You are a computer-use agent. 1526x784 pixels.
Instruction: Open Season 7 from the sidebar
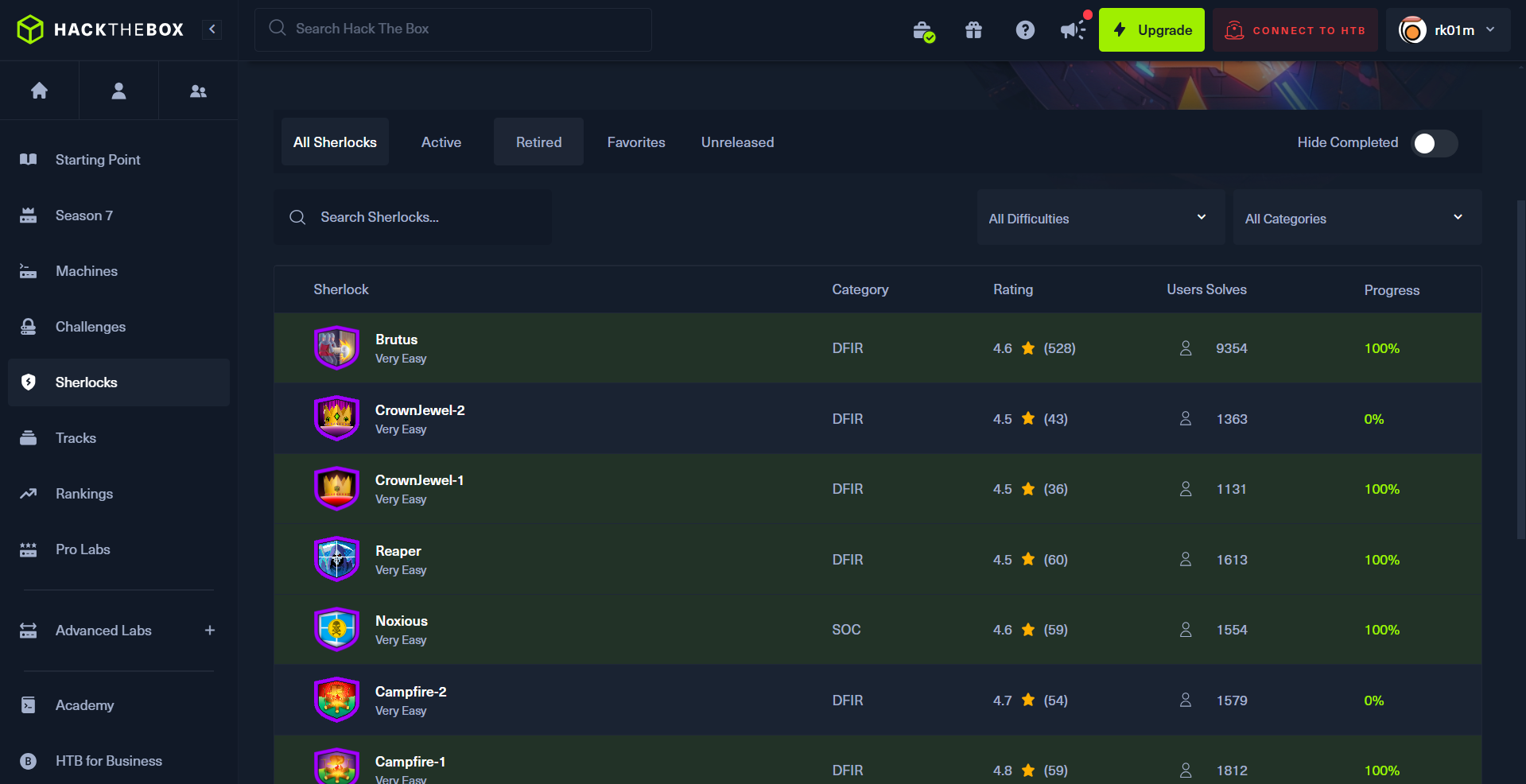click(118, 215)
